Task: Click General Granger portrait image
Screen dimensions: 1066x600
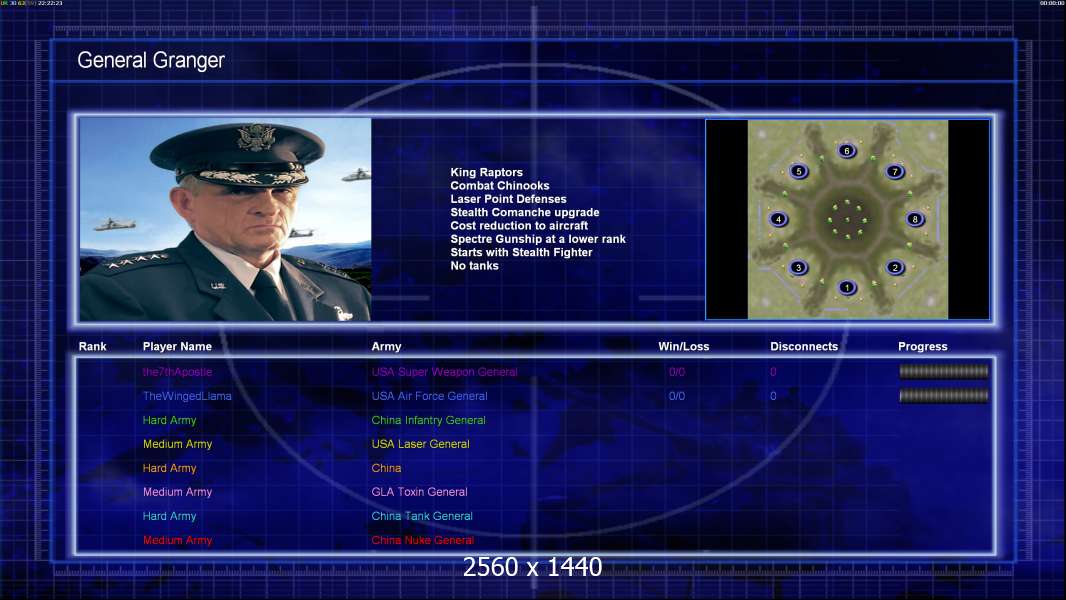Action: (225, 219)
